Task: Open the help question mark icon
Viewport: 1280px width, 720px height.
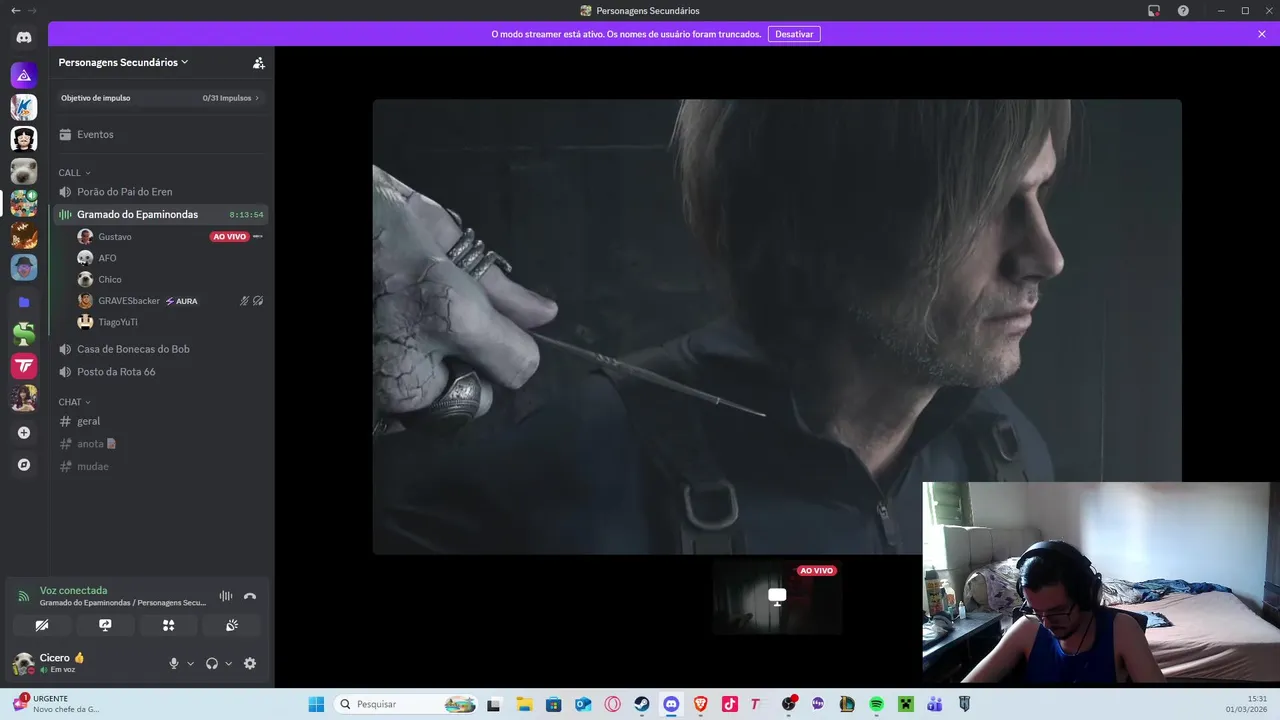Action: [x=1183, y=11]
